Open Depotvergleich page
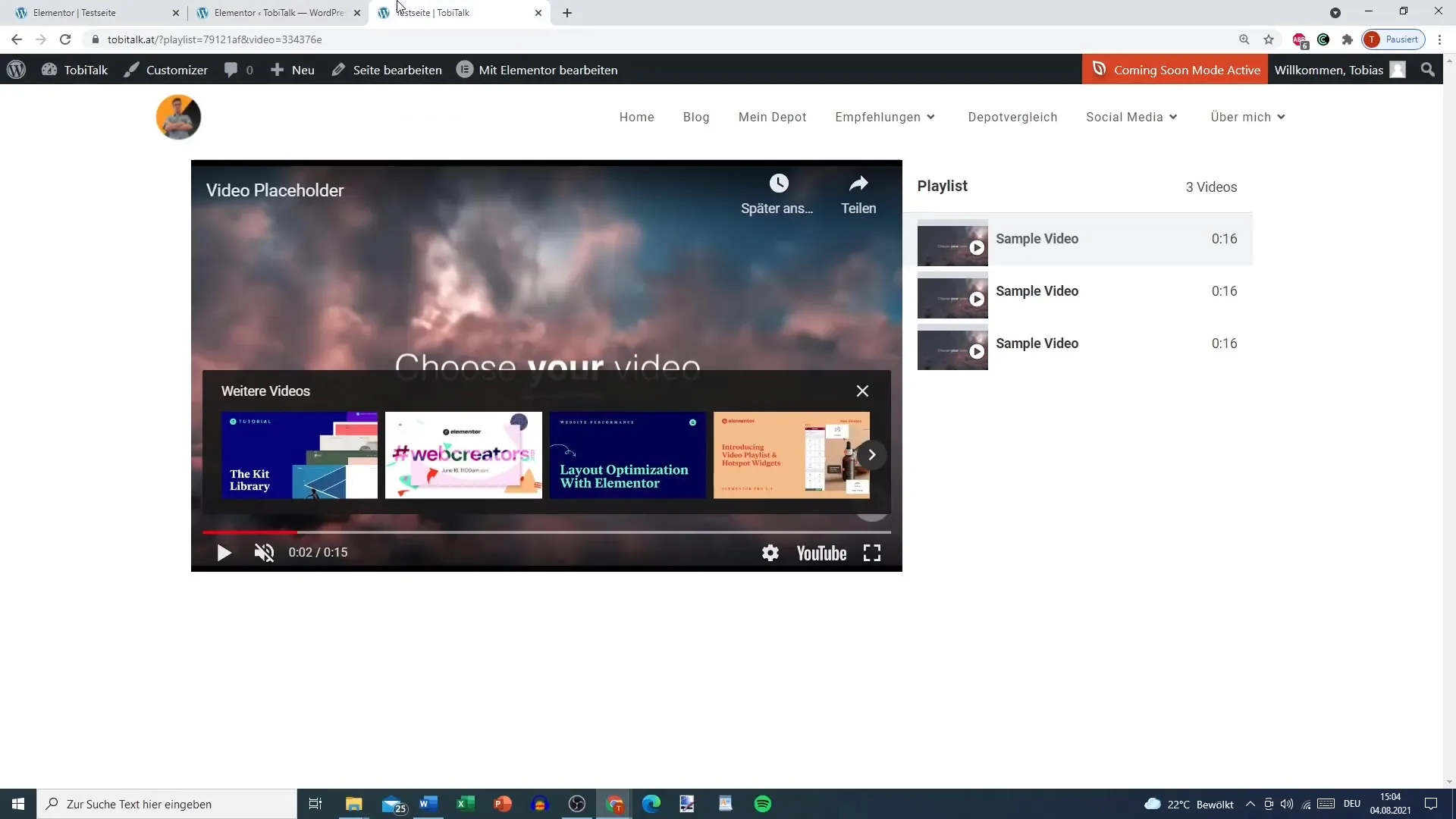The image size is (1456, 819). point(1012,117)
